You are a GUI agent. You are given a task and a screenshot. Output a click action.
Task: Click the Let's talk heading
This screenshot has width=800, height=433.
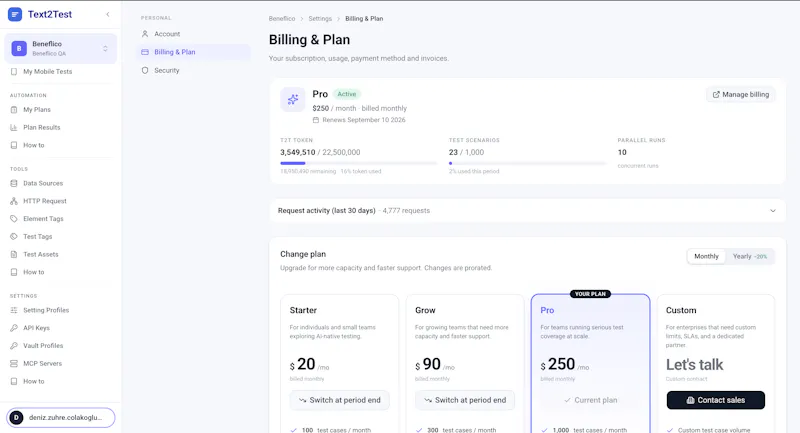pos(694,365)
